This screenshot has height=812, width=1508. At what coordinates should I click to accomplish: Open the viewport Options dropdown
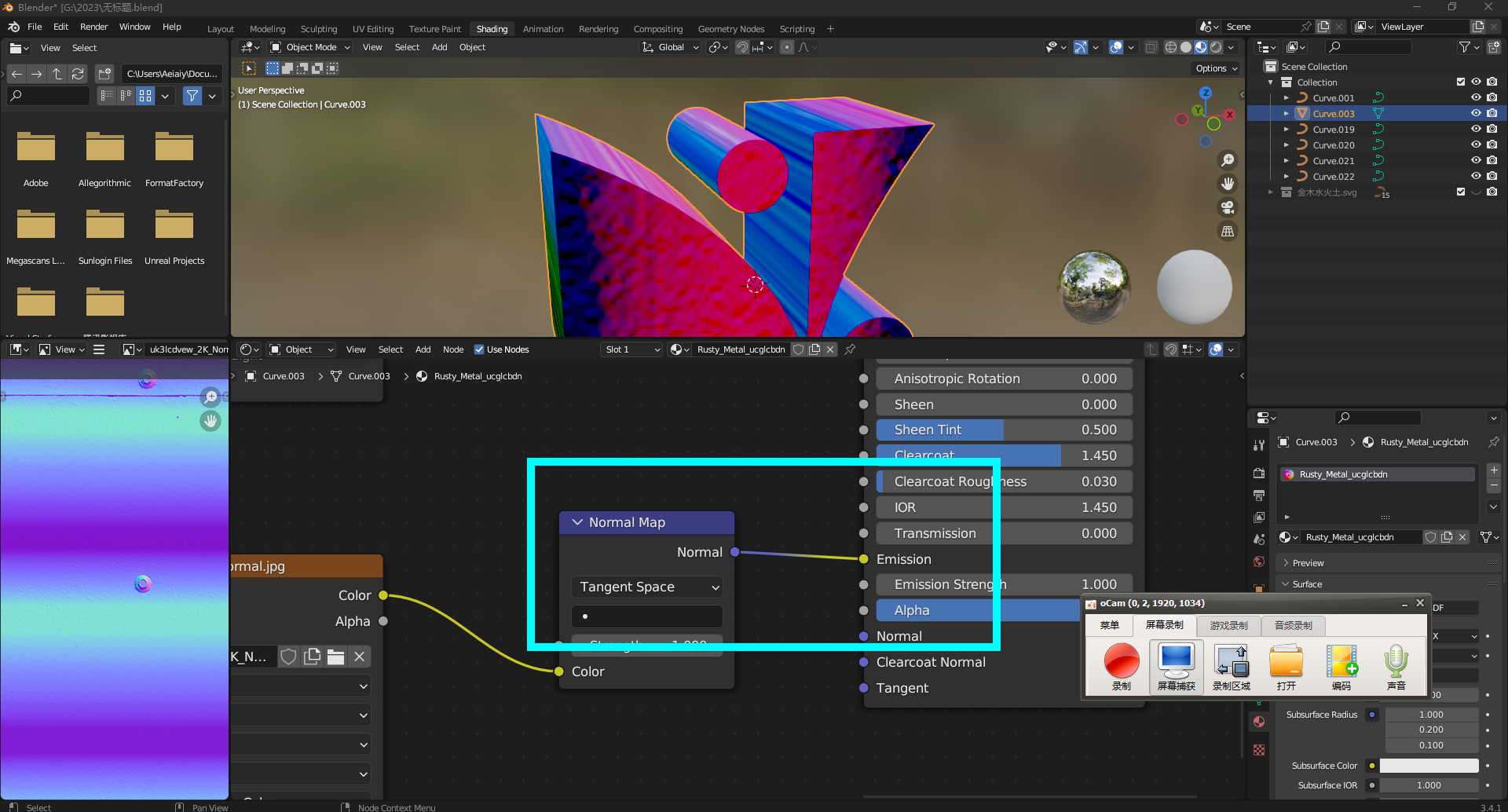click(x=1216, y=68)
